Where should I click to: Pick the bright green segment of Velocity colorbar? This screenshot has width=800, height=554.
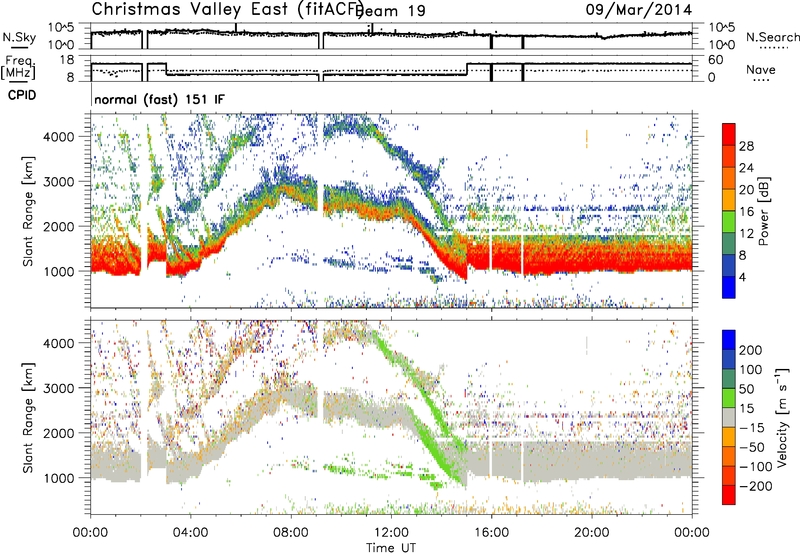(729, 398)
